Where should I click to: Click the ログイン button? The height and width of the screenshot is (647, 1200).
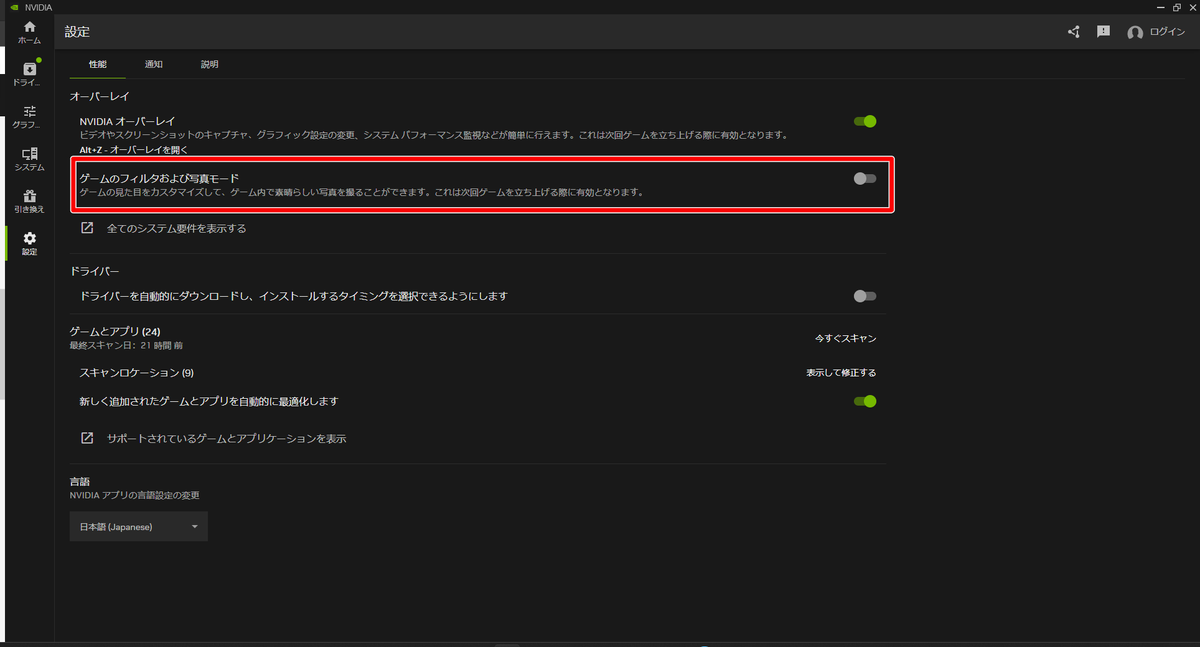(1167, 32)
